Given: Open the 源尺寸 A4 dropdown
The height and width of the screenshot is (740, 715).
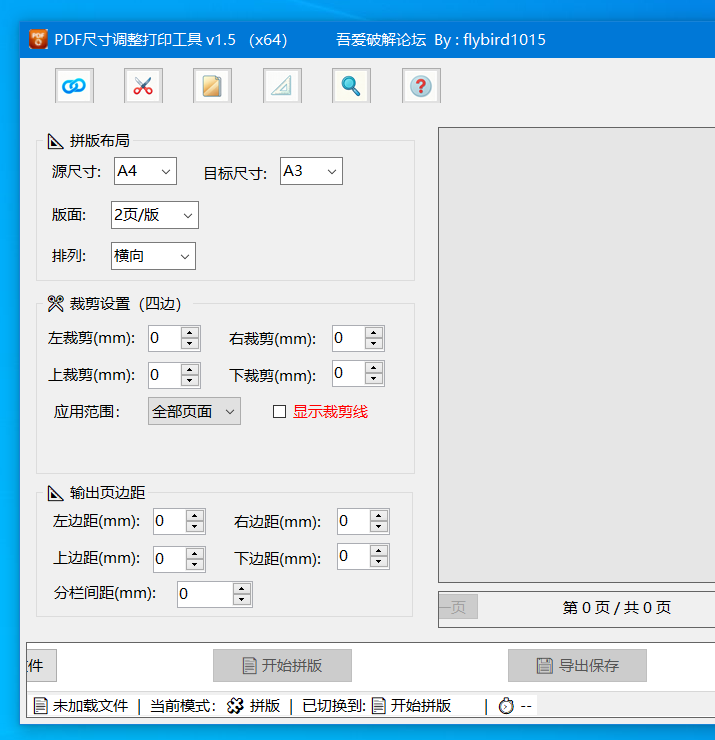Looking at the screenshot, I should 145,171.
